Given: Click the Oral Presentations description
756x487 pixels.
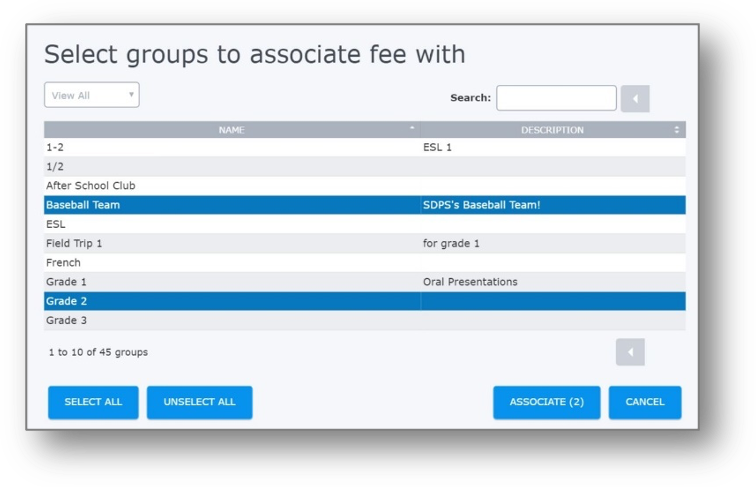Looking at the screenshot, I should (x=470, y=282).
